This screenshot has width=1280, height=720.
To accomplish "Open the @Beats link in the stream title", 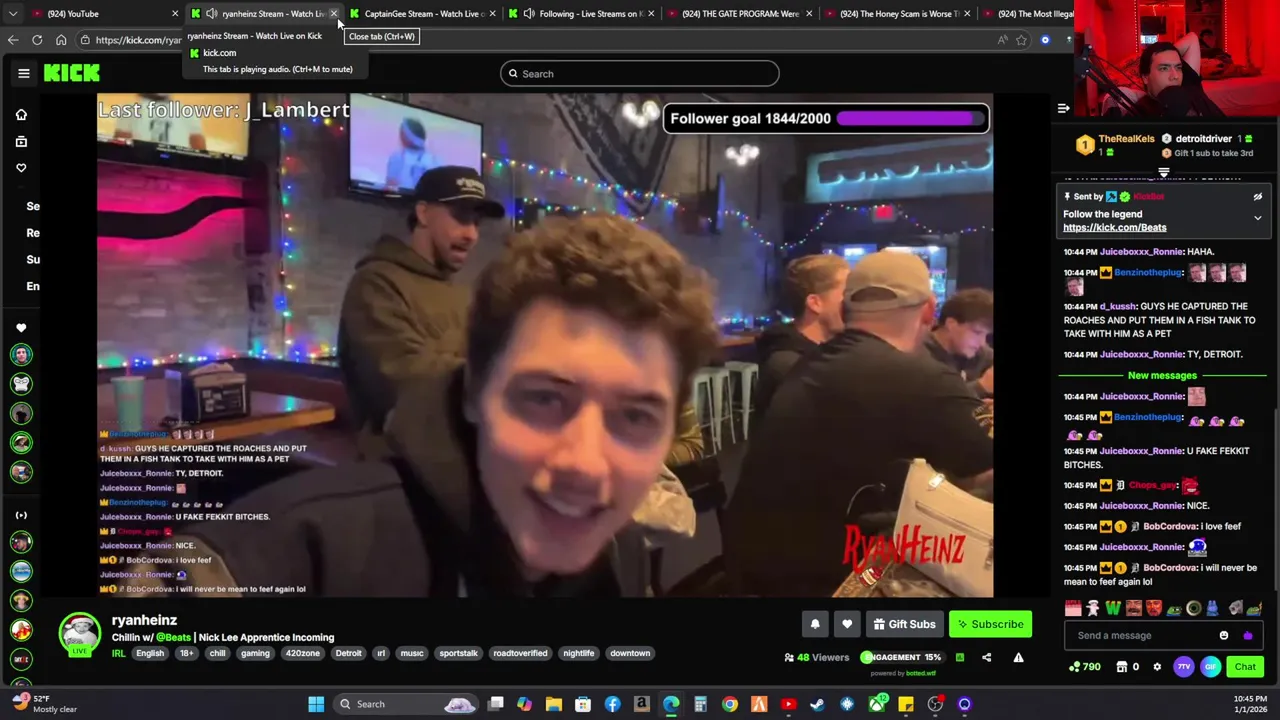I will pyautogui.click(x=173, y=637).
